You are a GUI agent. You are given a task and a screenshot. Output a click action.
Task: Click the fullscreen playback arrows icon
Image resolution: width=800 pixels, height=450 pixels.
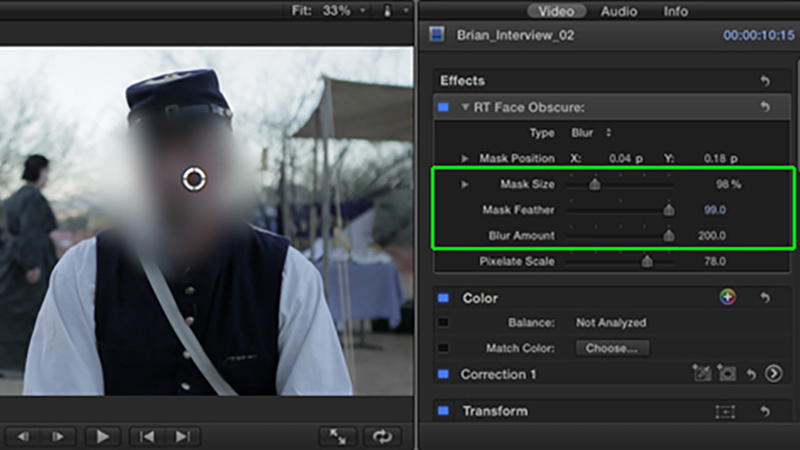[x=338, y=436]
